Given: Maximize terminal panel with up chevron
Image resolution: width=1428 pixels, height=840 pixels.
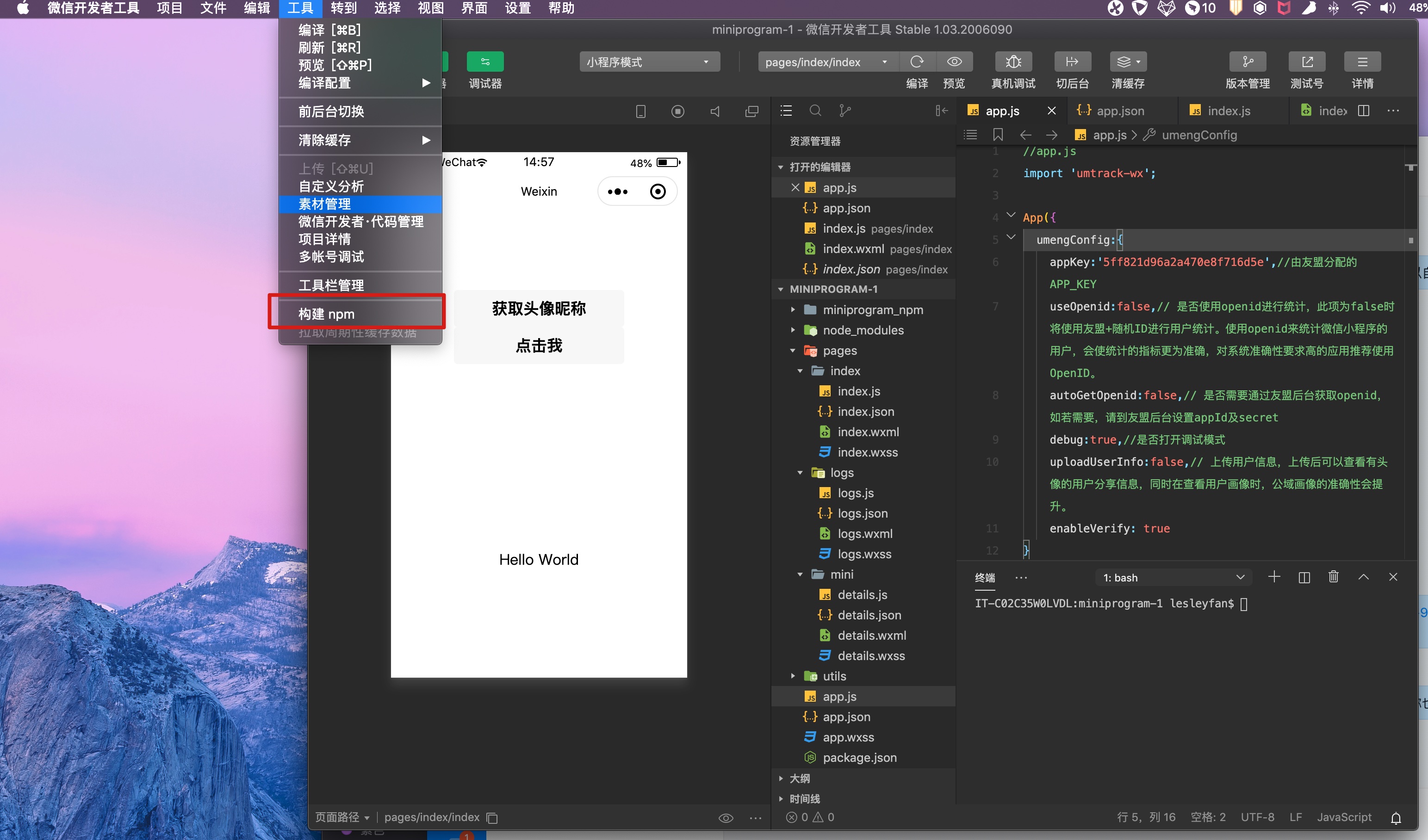Looking at the screenshot, I should pyautogui.click(x=1363, y=577).
